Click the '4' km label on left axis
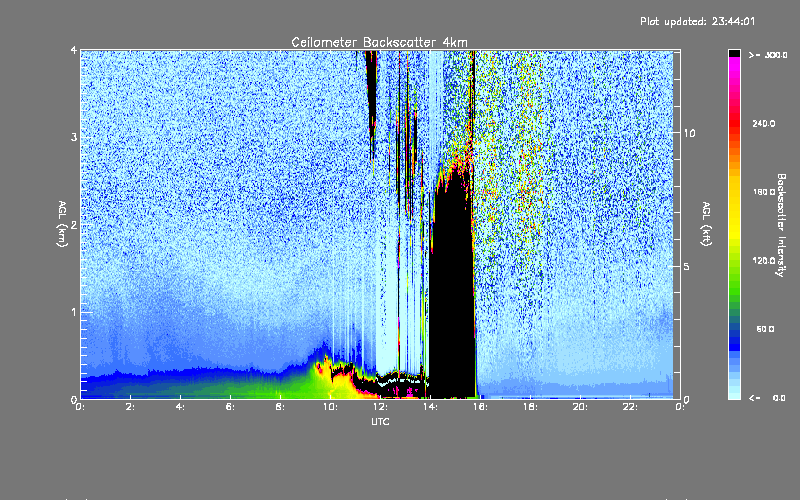The image size is (800, 500). pos(74,50)
